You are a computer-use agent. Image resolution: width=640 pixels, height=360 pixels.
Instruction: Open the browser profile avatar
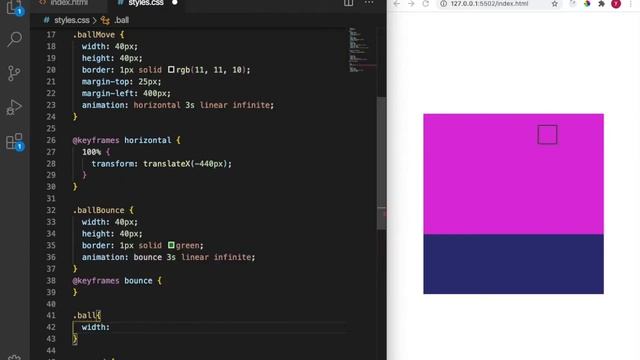click(x=616, y=4)
